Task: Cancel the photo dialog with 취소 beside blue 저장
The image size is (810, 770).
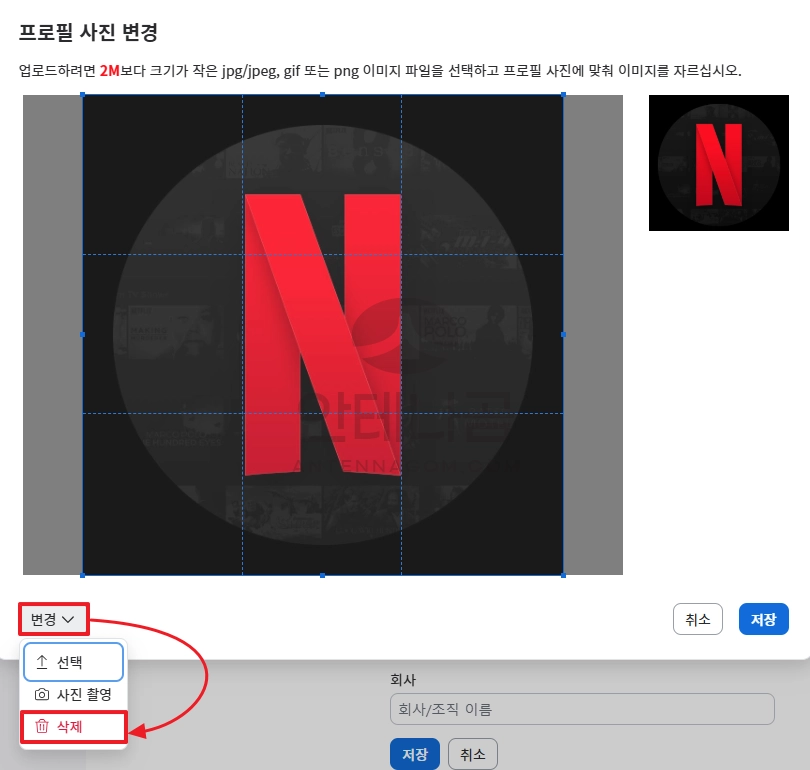Action: click(697, 619)
